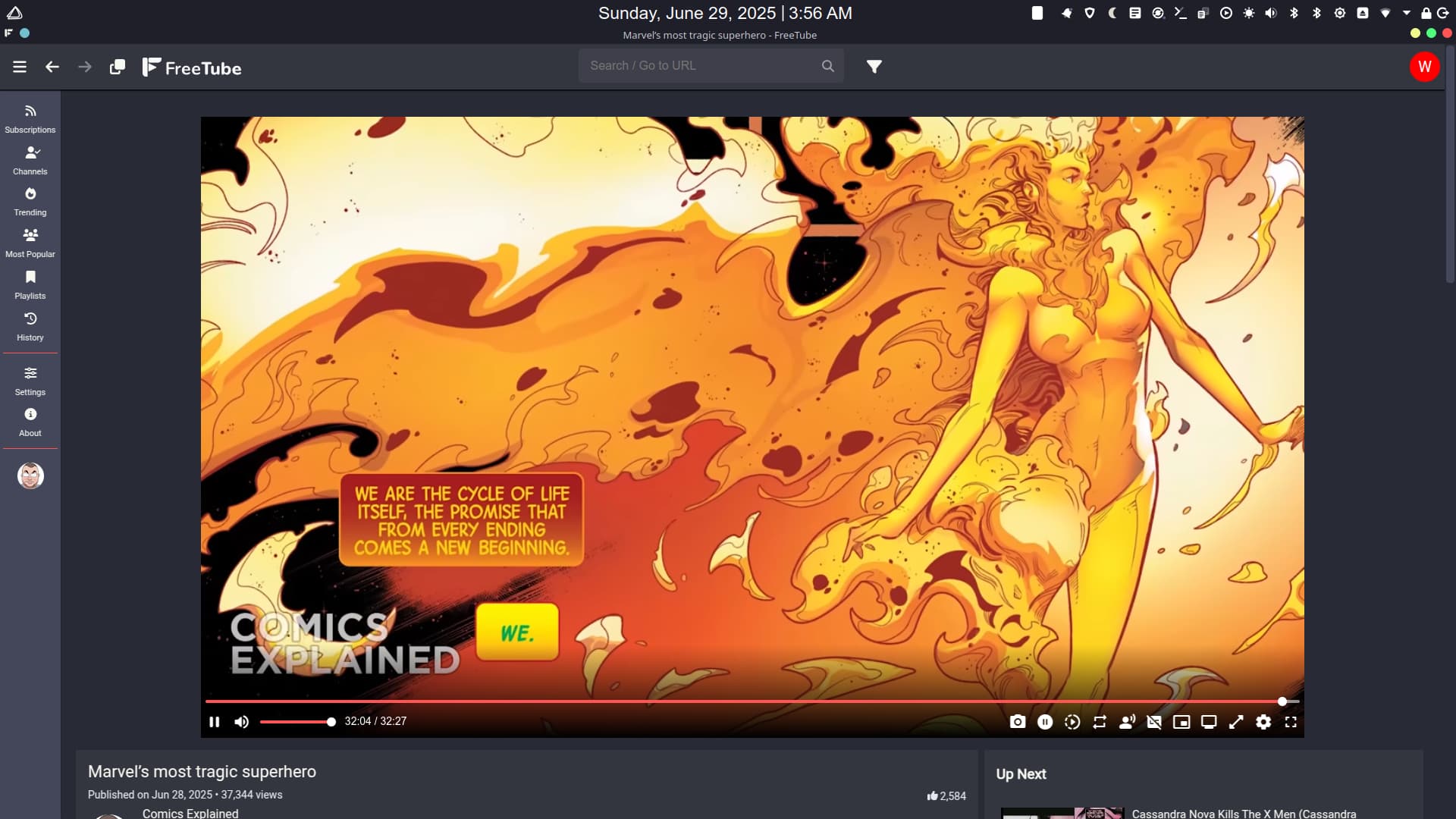This screenshot has width=1456, height=819.
Task: Open the Comics Explained channel link
Action: click(x=190, y=813)
